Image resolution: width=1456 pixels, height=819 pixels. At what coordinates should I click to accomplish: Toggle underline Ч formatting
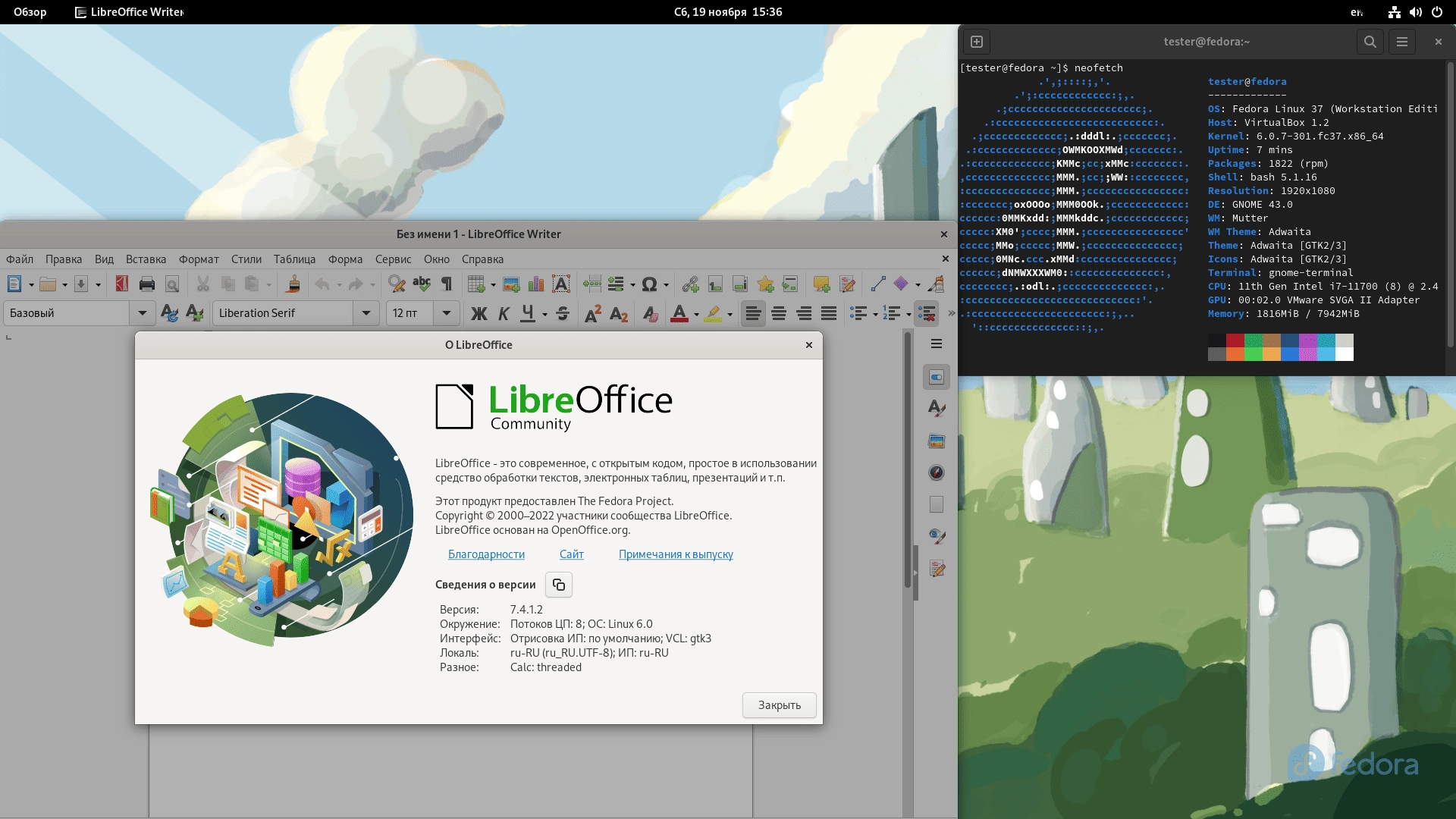528,313
